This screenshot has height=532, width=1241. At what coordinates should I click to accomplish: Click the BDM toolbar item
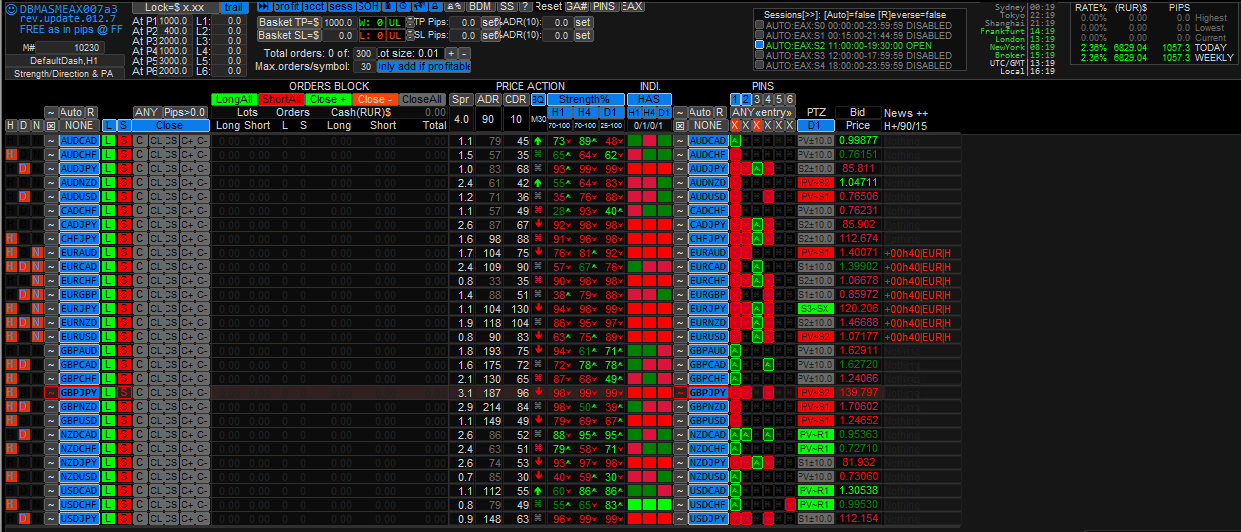(x=480, y=6)
